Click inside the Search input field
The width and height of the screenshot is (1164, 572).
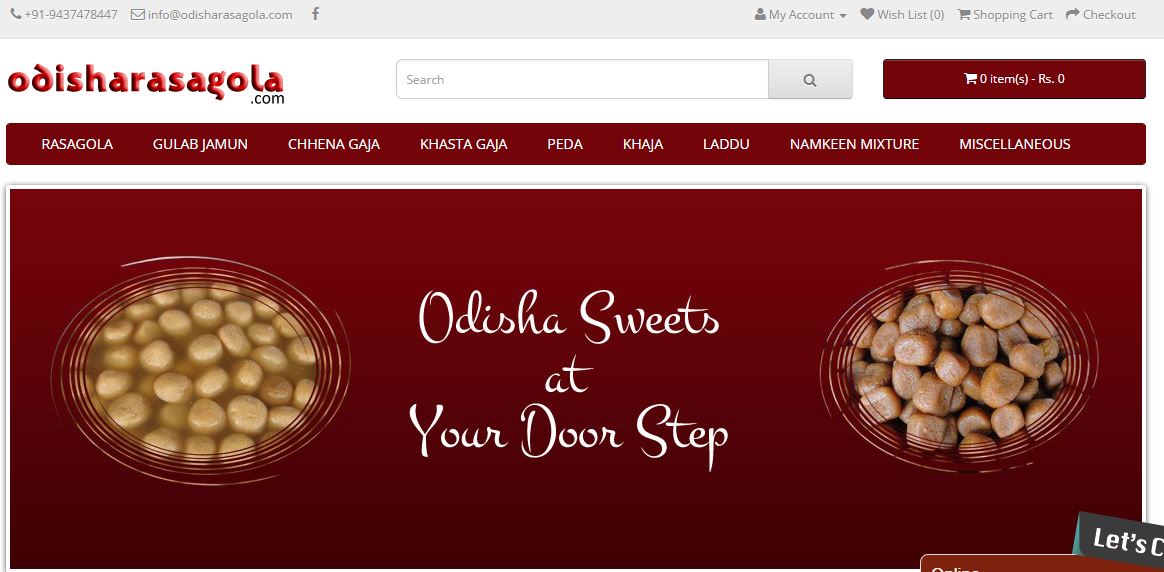point(582,79)
